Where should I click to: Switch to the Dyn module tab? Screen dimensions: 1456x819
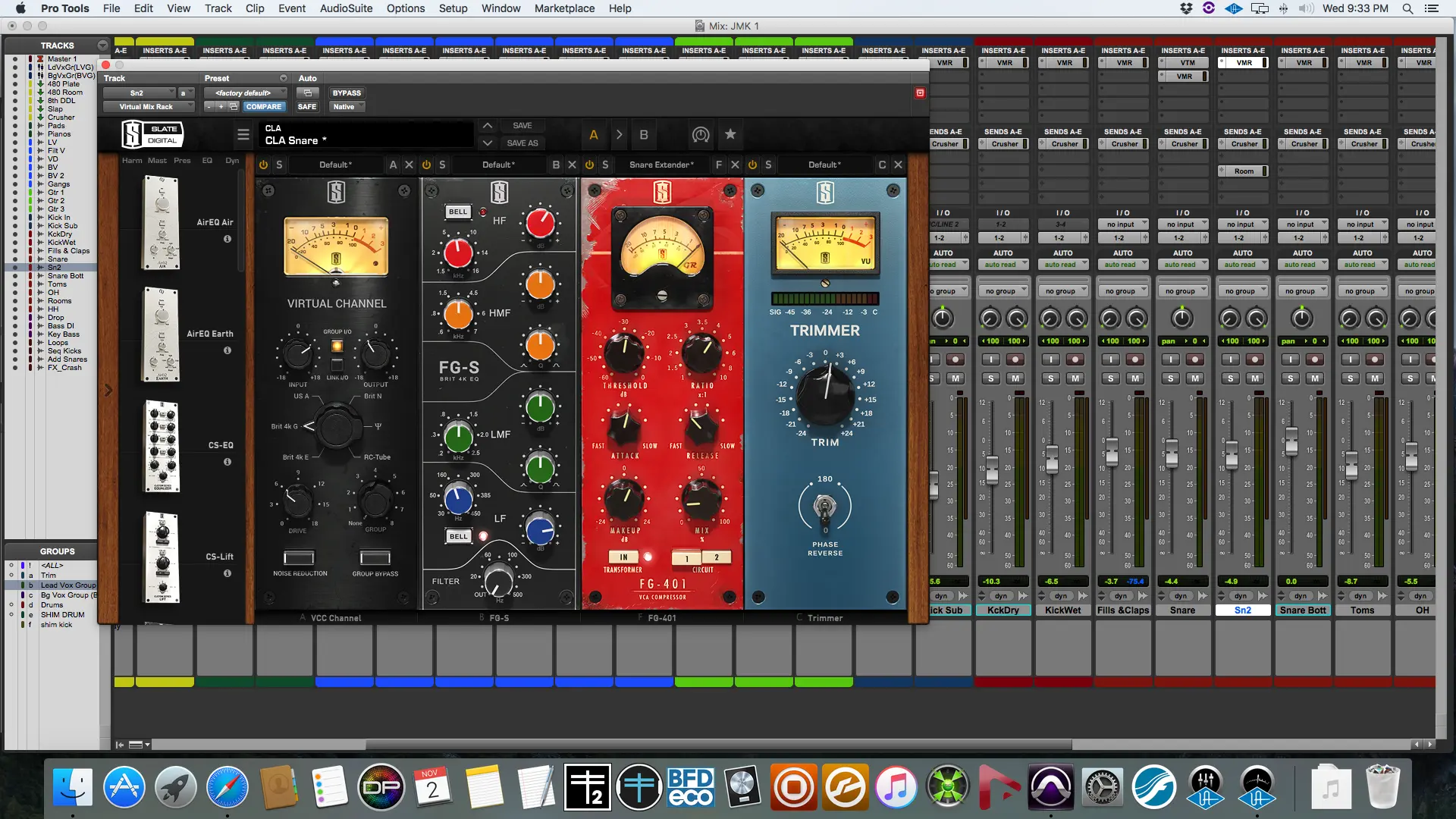coord(232,161)
